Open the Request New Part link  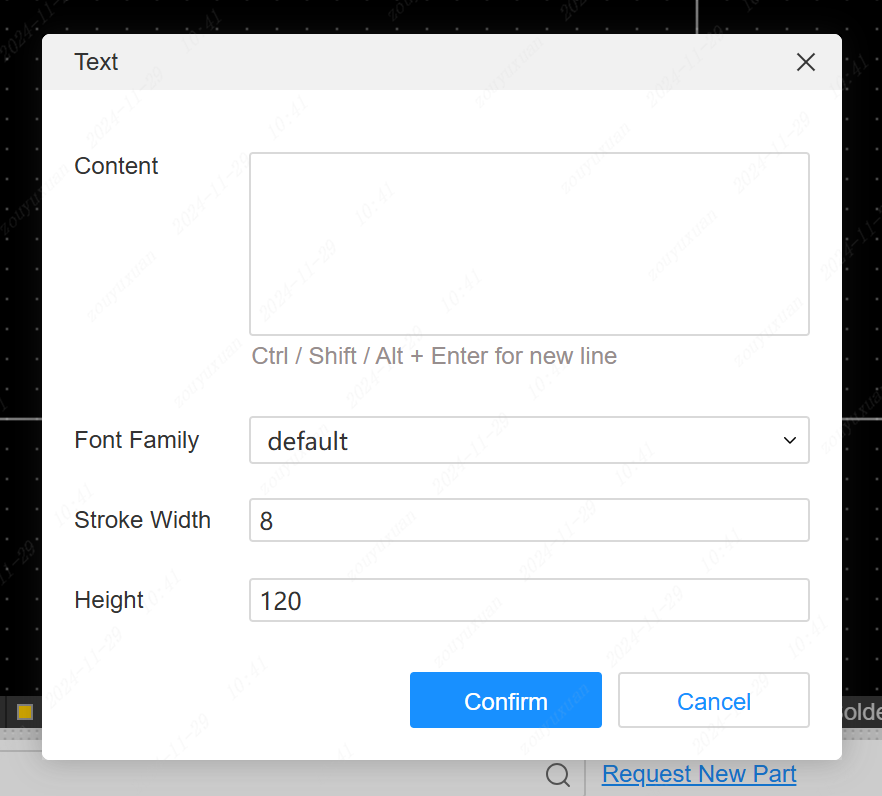coord(699,775)
